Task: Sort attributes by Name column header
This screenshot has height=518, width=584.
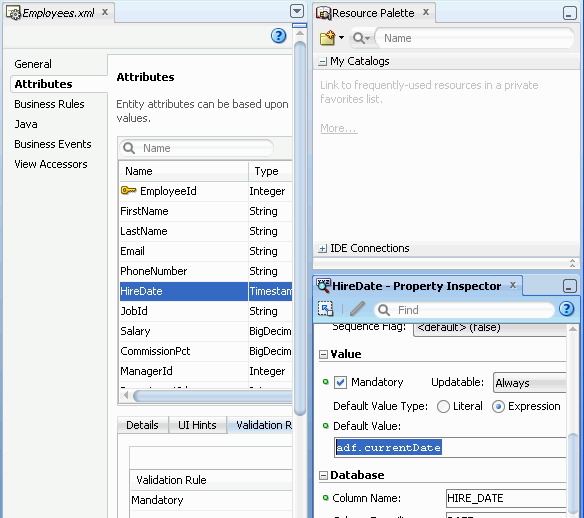Action: tap(183, 171)
